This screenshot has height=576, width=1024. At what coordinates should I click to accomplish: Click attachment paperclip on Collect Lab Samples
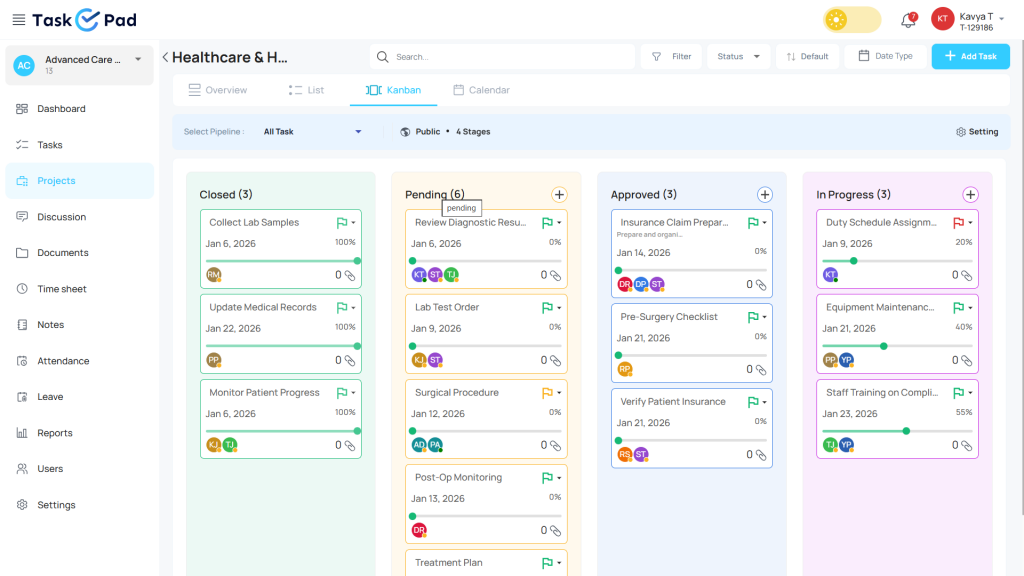click(x=350, y=275)
